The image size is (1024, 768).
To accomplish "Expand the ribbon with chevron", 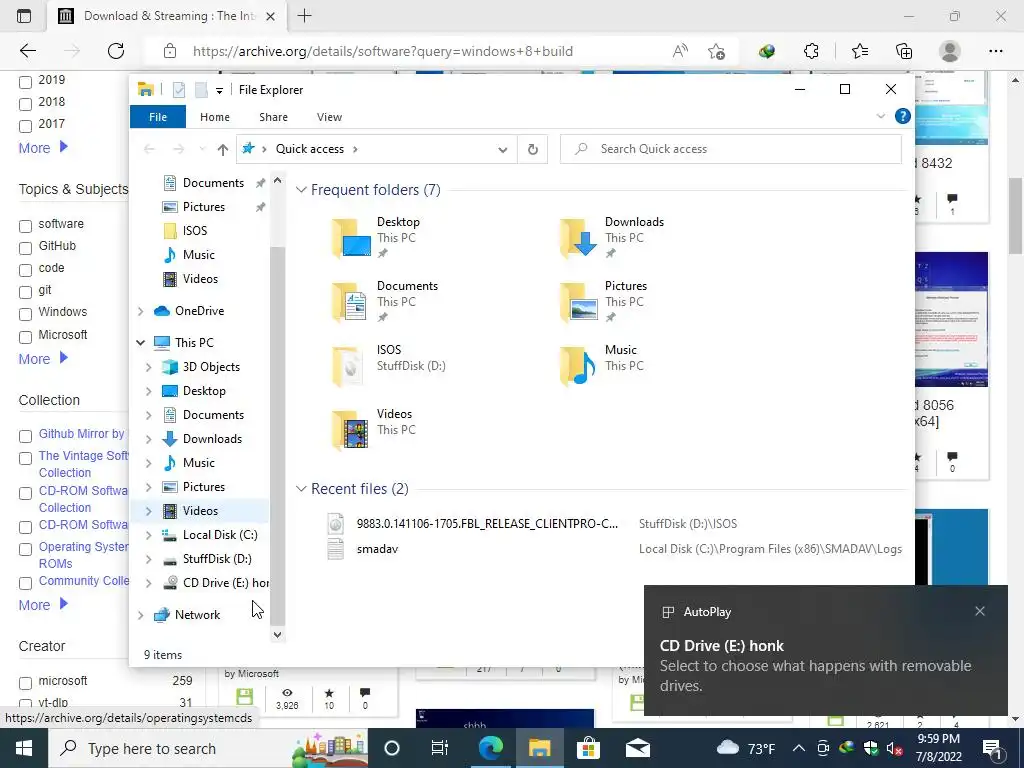I will click(x=880, y=116).
